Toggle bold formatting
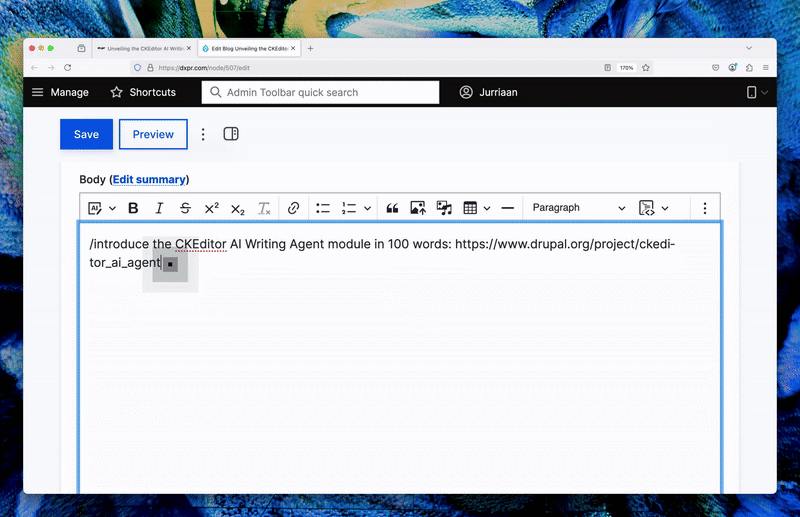This screenshot has height=517, width=800. point(133,208)
